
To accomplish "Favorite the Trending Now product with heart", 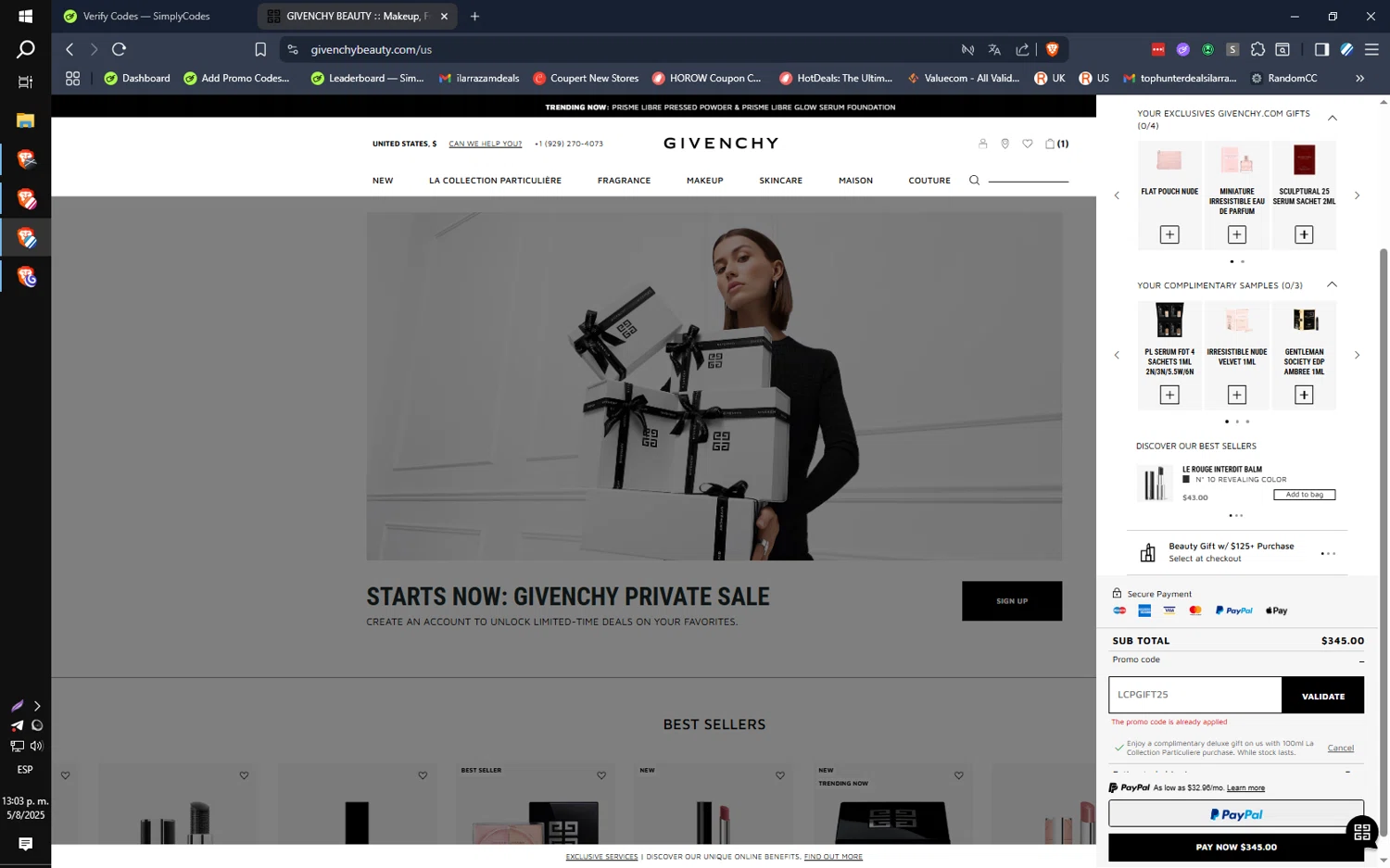I will click(959, 775).
